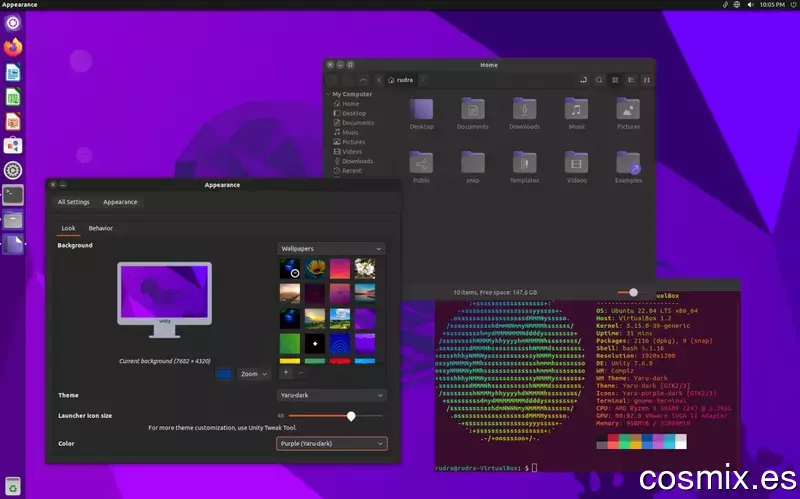The width and height of the screenshot is (800, 499).
Task: Click the Appearance breadcrumb button
Action: pos(120,202)
